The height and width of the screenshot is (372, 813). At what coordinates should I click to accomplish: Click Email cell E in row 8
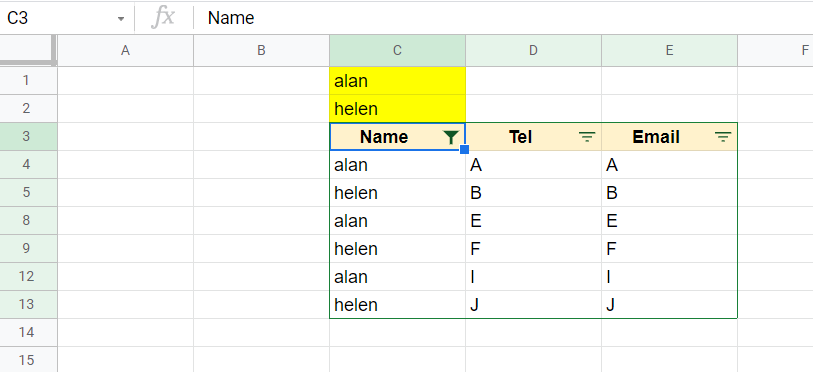tap(669, 221)
